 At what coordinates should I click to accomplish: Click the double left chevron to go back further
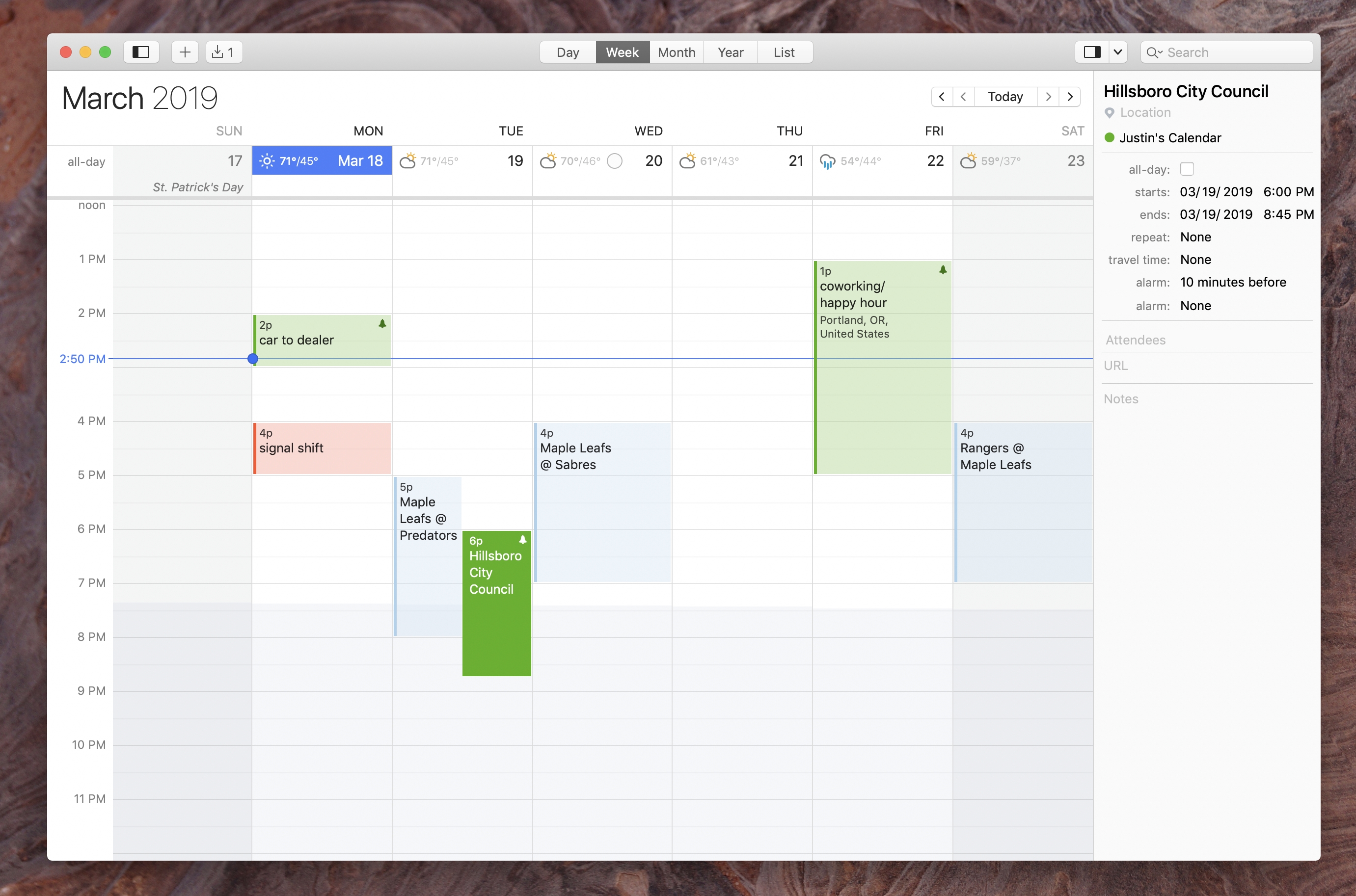coord(941,97)
